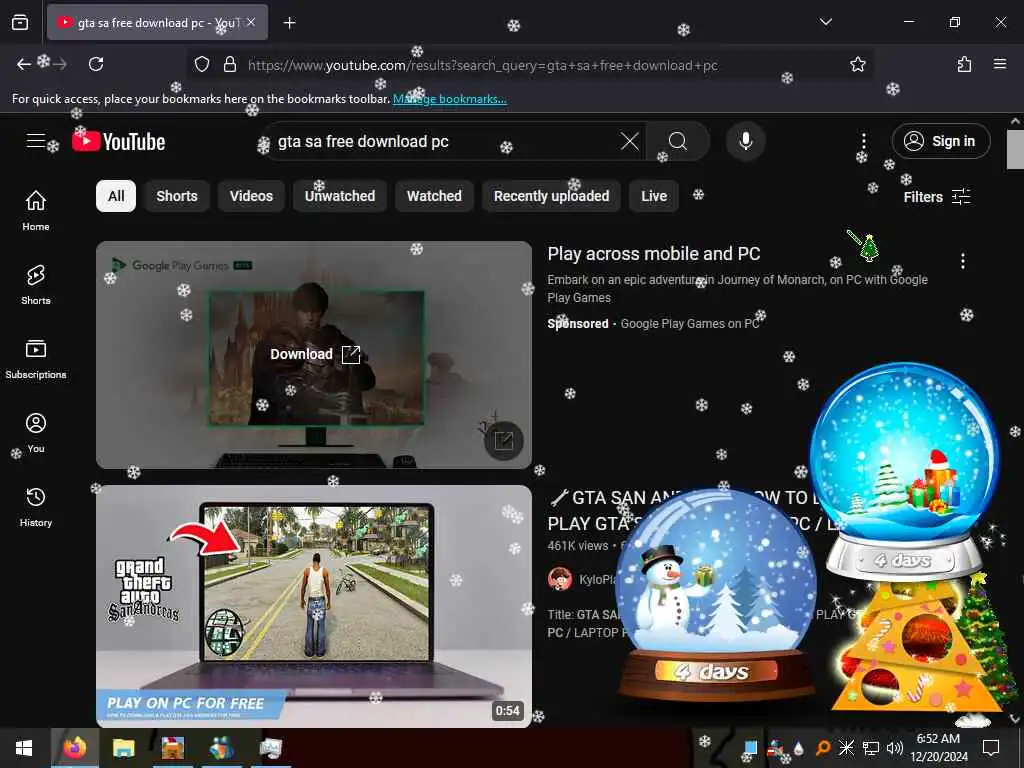Select the Live filter chip

click(x=654, y=196)
